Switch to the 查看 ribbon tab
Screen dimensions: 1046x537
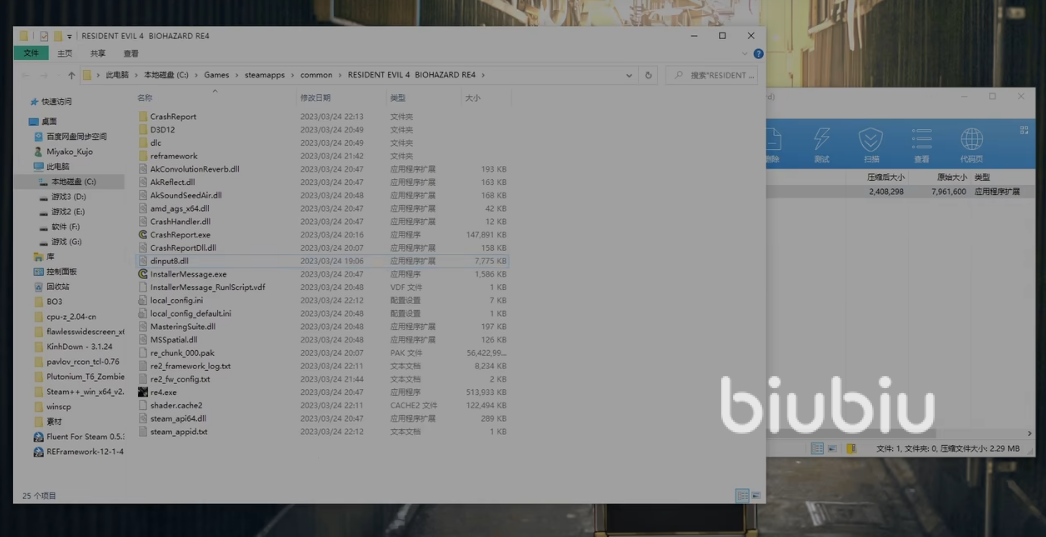pos(131,54)
